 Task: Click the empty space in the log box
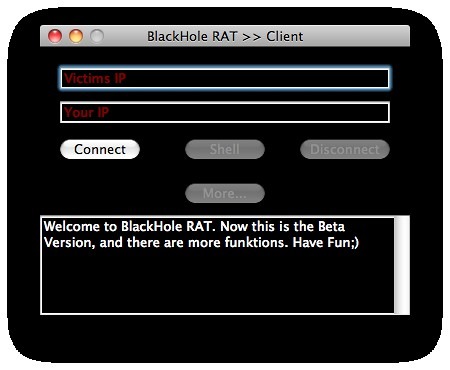(217, 283)
